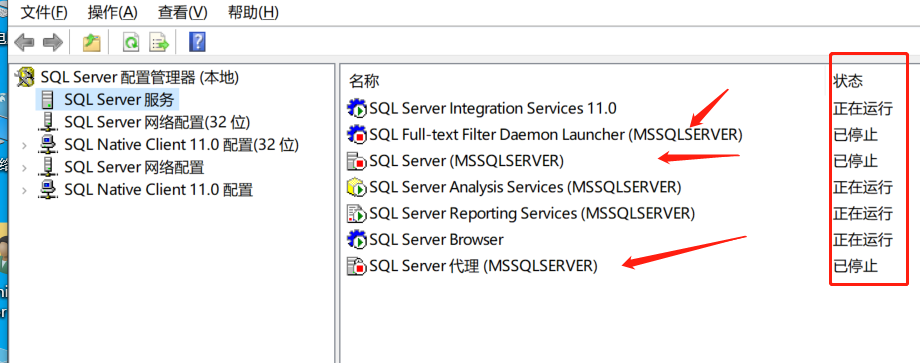This screenshot has width=920, height=363.
Task: Select SQL Server 配置管理器 (本地) root node
Action: tap(140, 77)
